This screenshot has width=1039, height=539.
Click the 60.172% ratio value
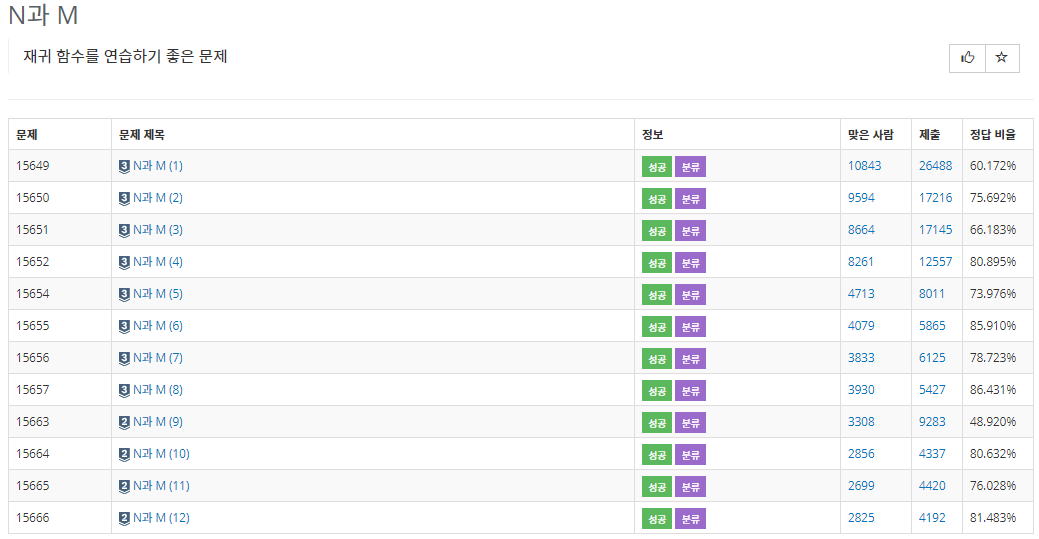[x=993, y=166]
